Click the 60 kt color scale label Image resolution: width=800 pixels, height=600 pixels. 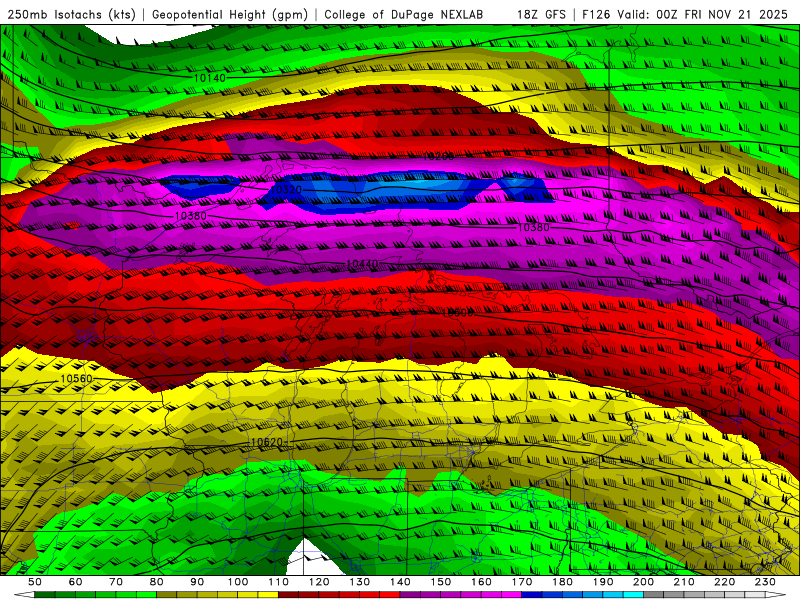pyautogui.click(x=75, y=582)
